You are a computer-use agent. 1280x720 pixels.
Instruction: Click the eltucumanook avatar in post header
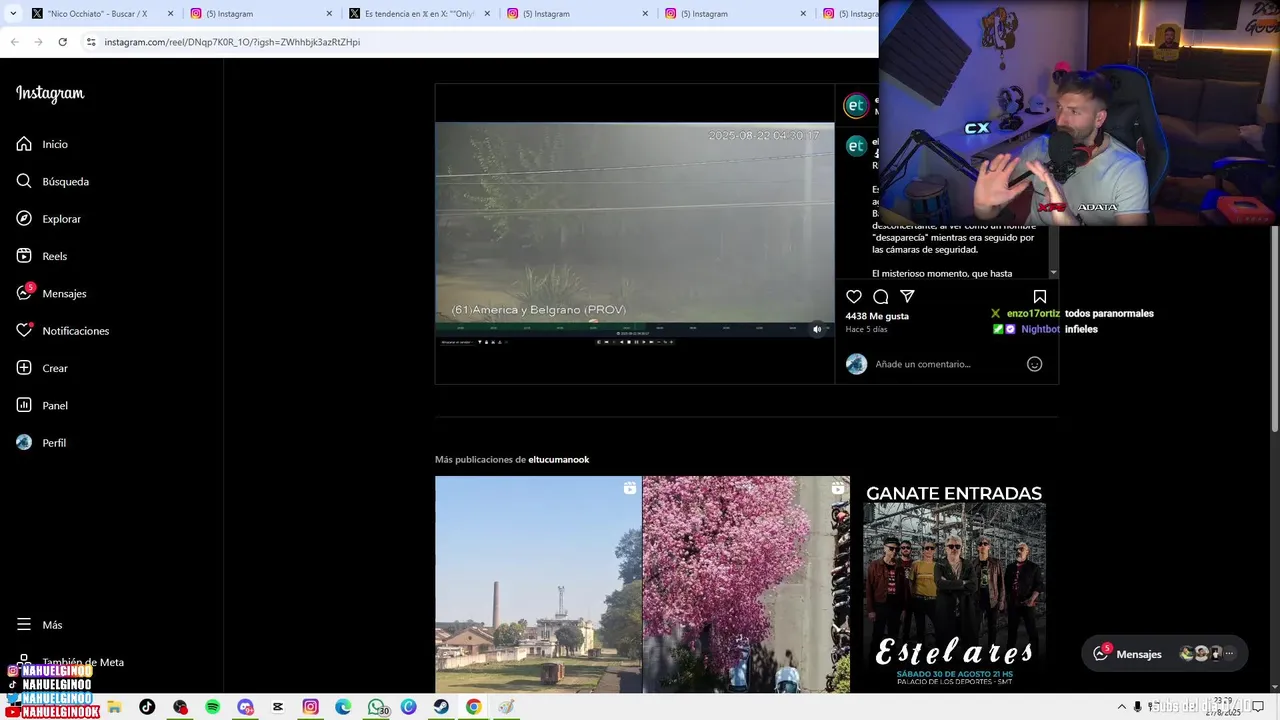click(x=856, y=106)
